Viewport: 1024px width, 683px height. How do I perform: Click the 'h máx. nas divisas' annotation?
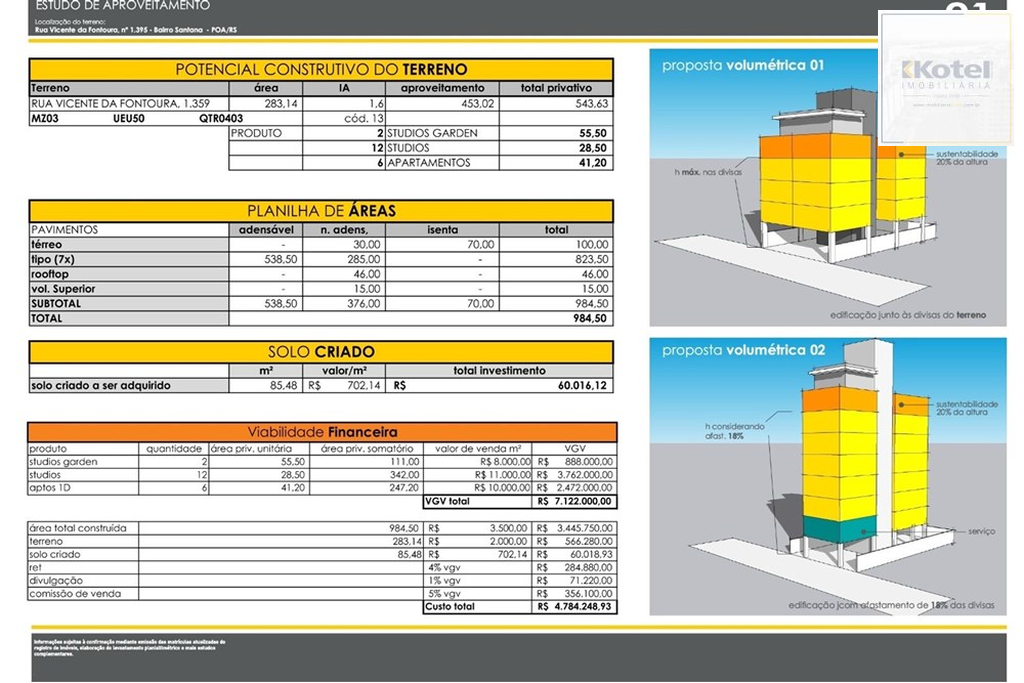[x=708, y=172]
